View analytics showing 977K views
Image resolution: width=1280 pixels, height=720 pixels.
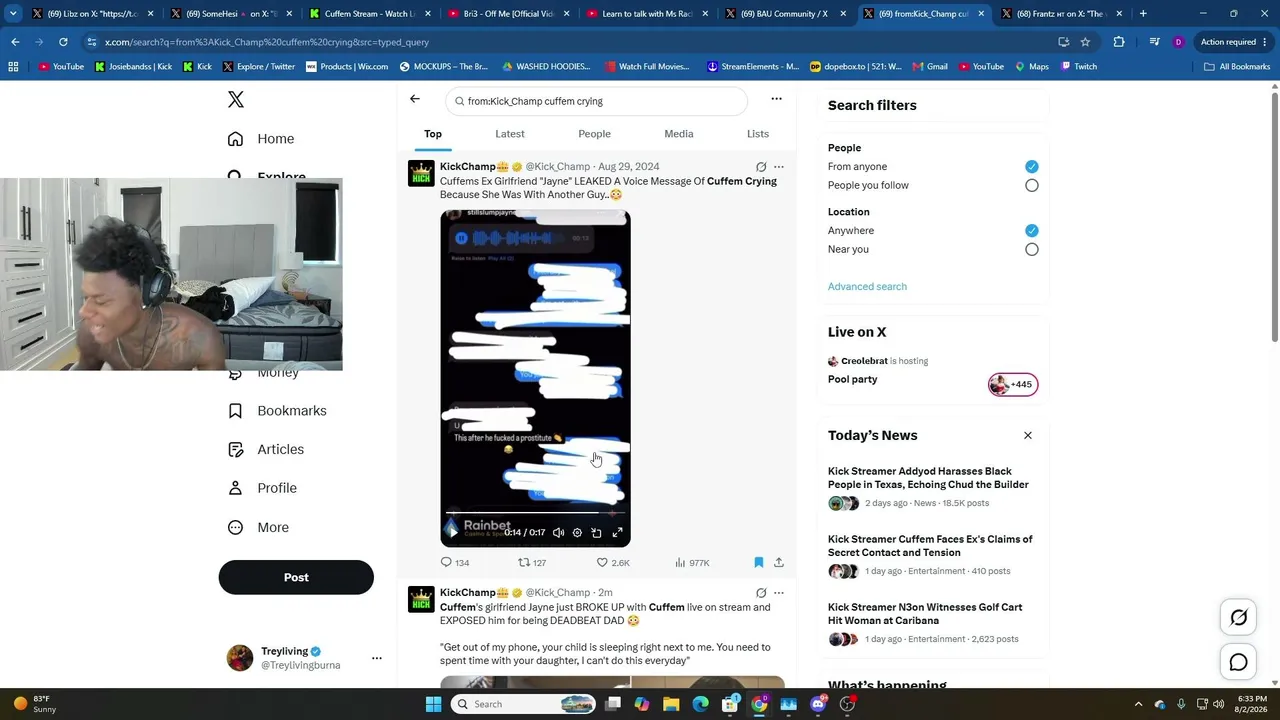pyautogui.click(x=692, y=563)
